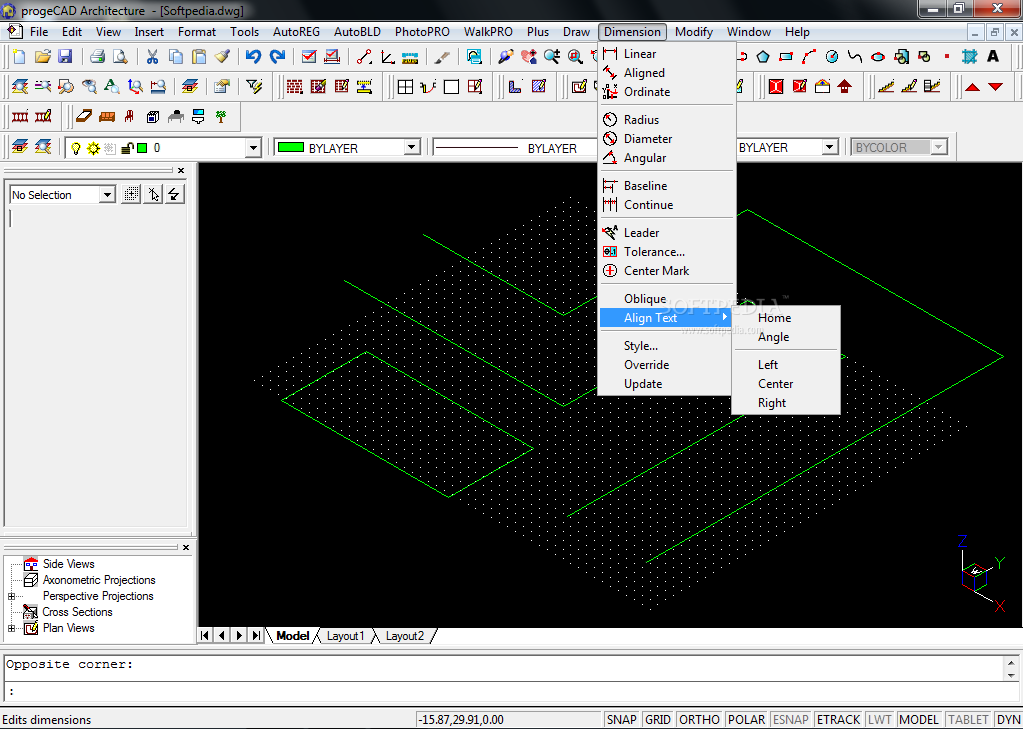Choose Tolerance... from Dimension menu

coord(667,252)
